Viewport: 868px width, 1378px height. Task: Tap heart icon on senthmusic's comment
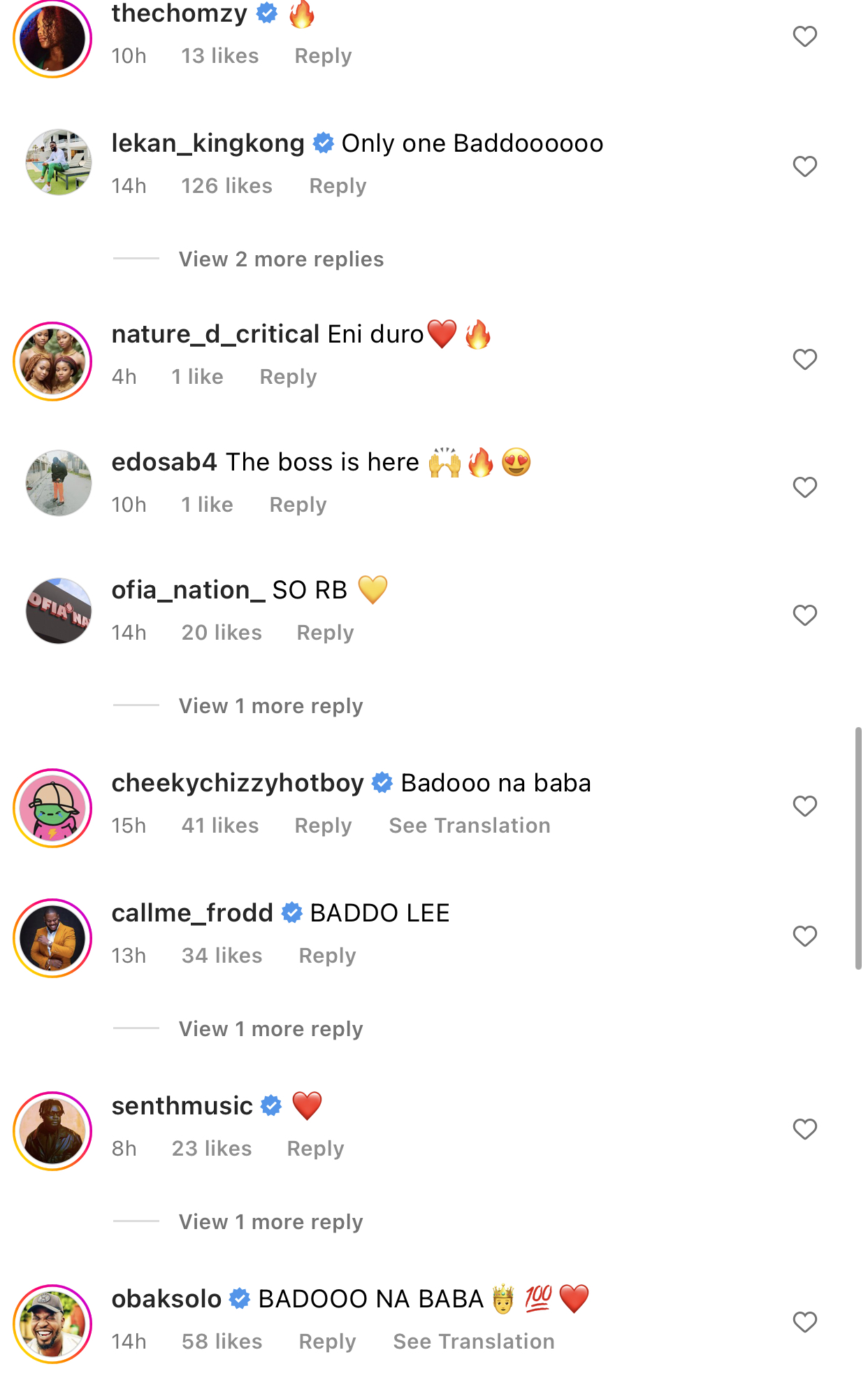[804, 1129]
